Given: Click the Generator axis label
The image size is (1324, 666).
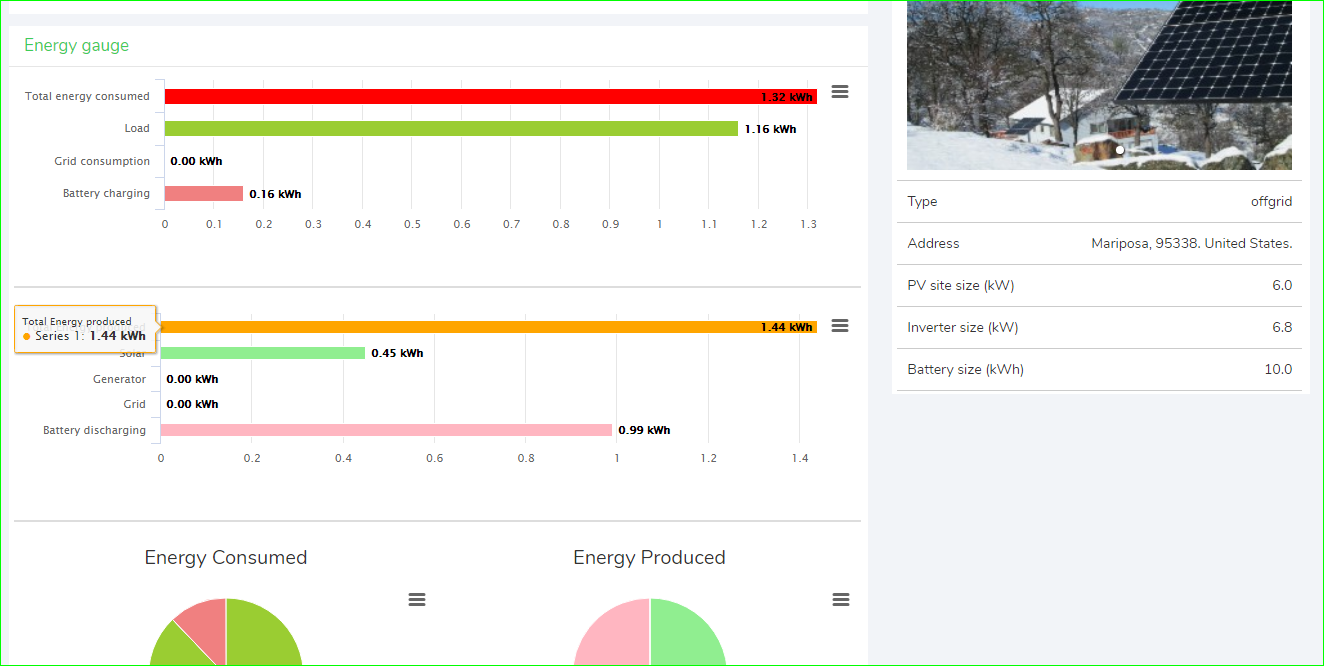Looking at the screenshot, I should (x=120, y=379).
